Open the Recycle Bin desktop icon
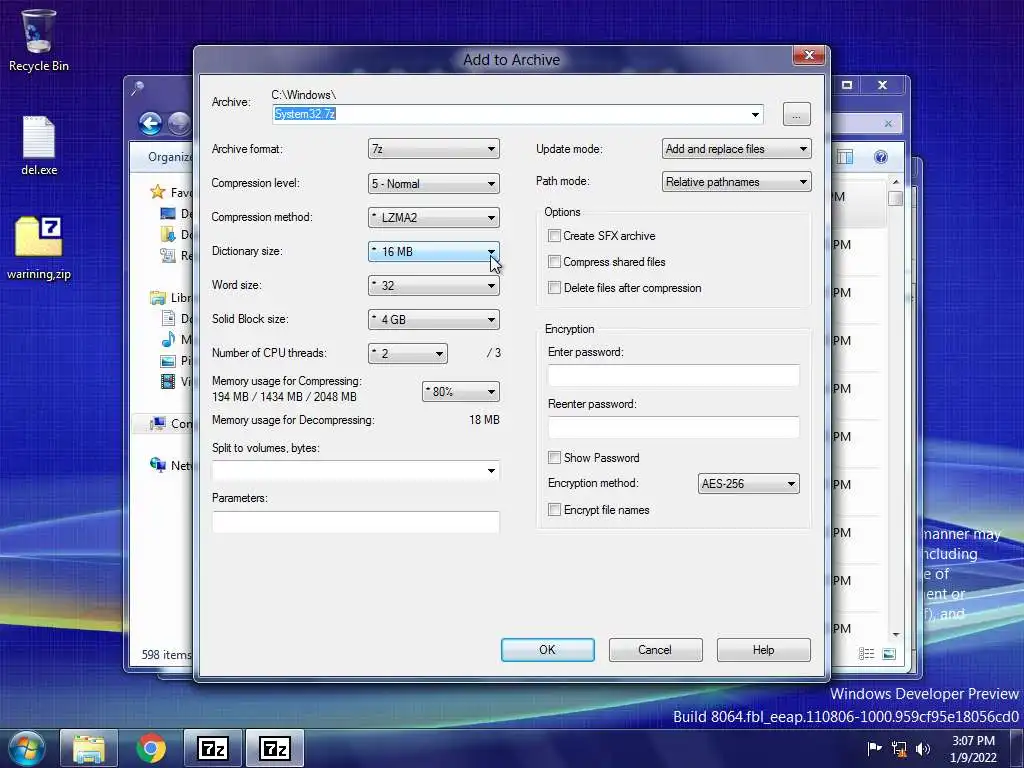The image size is (1024, 768). (x=38, y=39)
